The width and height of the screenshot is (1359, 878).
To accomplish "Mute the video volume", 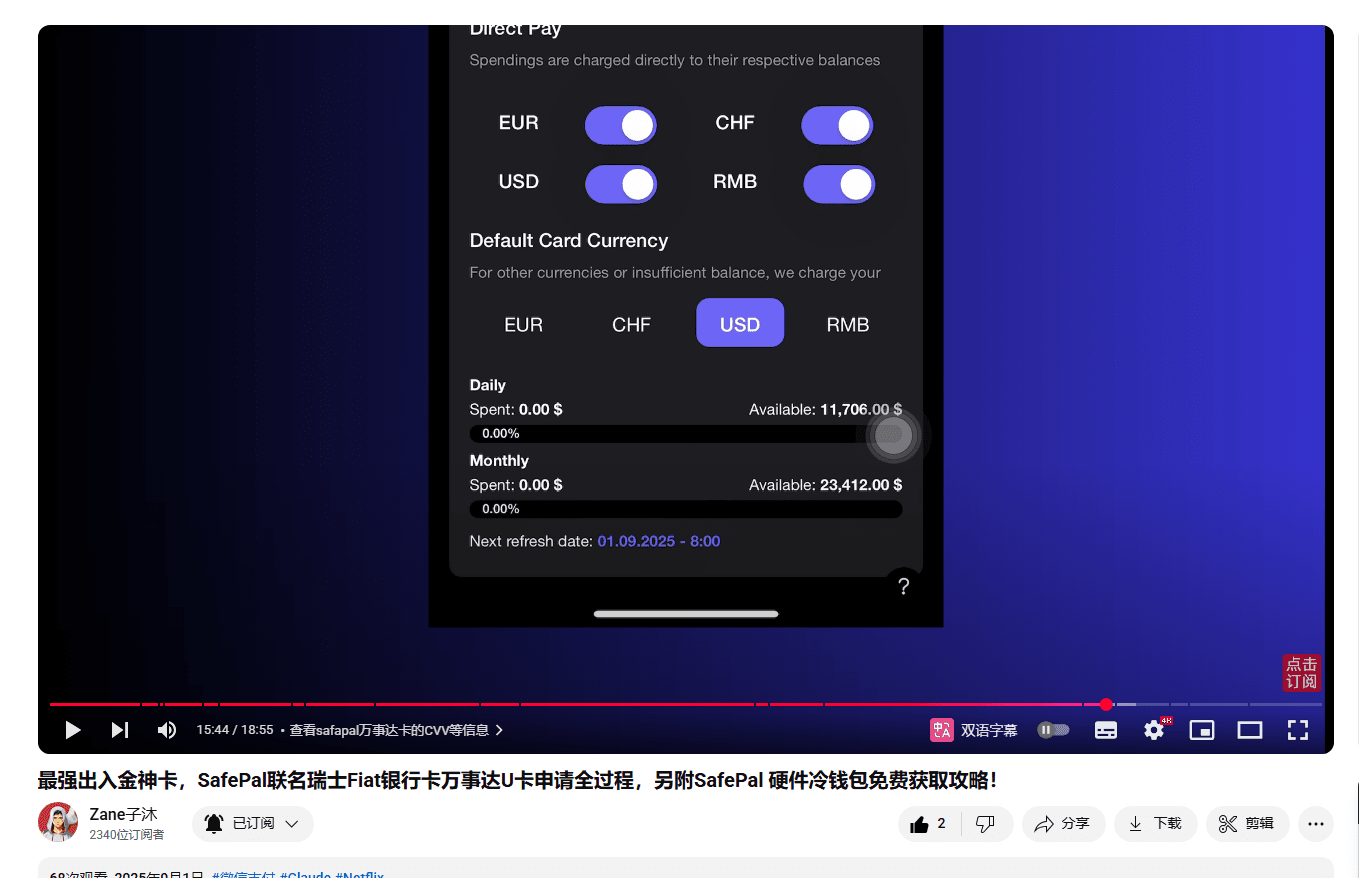I will [x=167, y=730].
